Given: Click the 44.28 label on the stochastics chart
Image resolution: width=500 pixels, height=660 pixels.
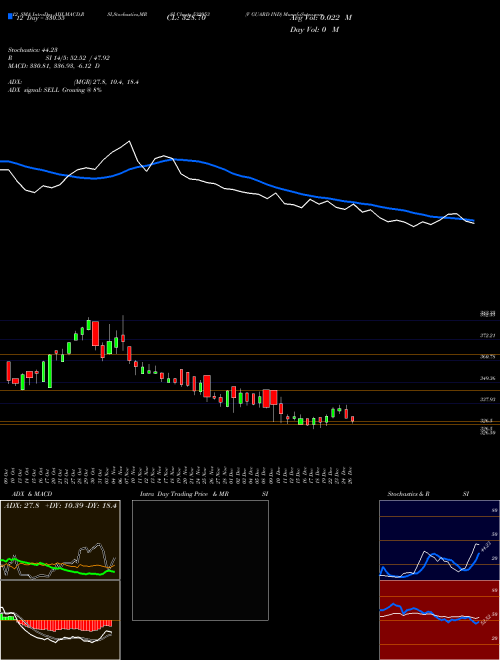Looking at the screenshot, I should tap(485, 546).
